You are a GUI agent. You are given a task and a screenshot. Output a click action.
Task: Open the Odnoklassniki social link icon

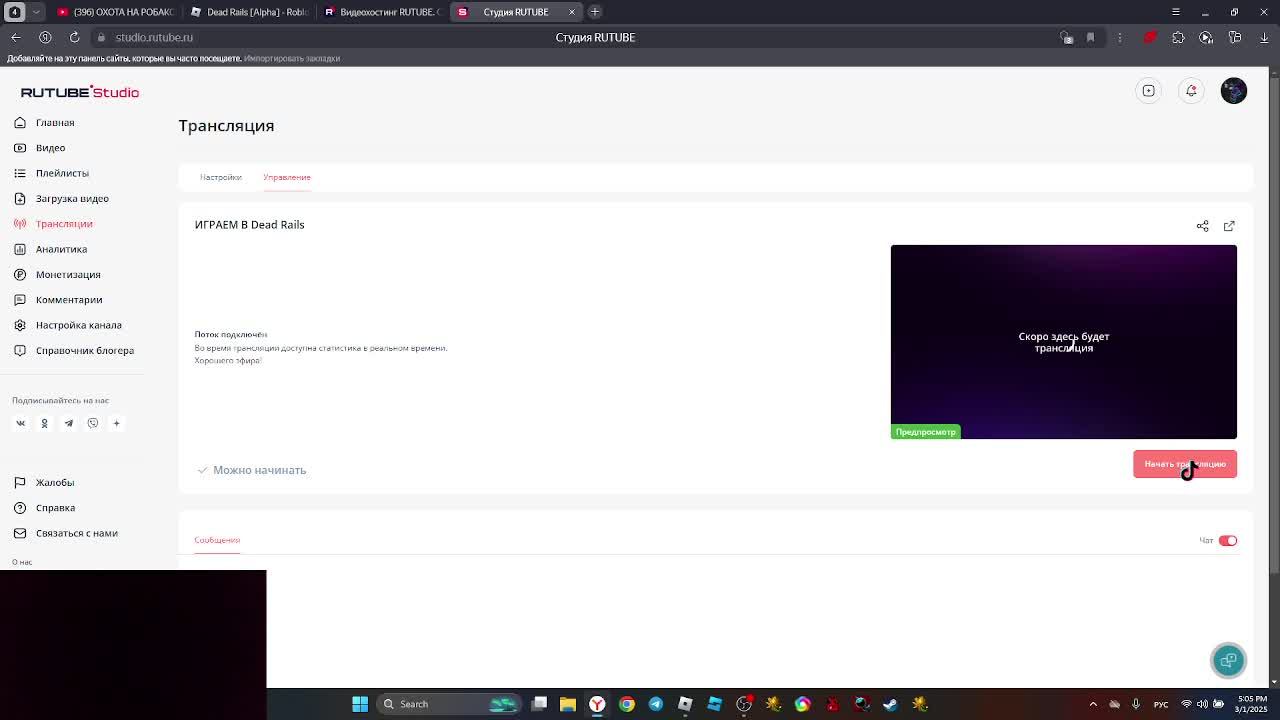coord(44,423)
